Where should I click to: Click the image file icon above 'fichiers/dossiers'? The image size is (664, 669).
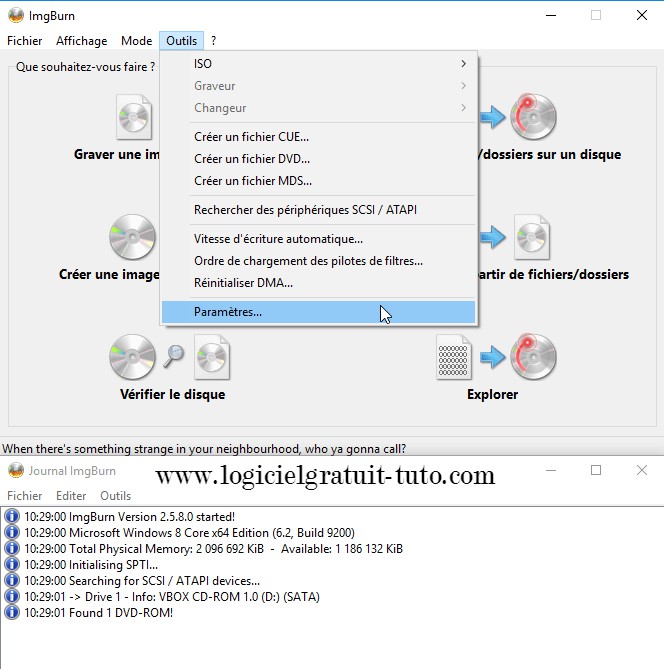pos(532,237)
